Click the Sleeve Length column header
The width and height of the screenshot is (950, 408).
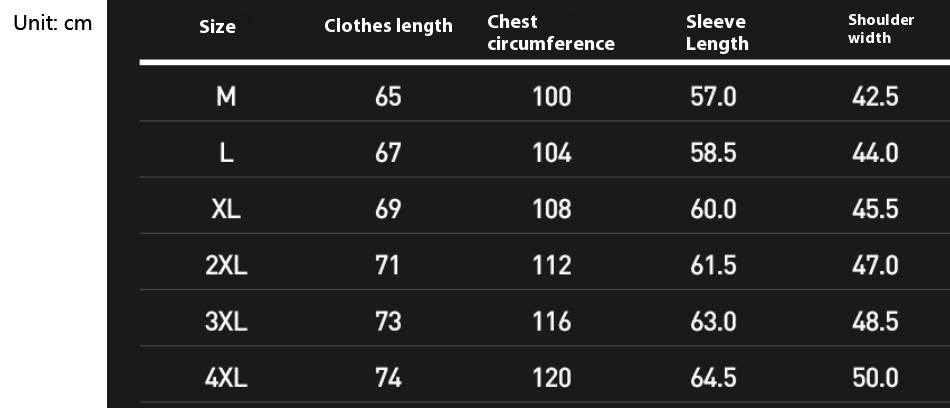pyautogui.click(x=717, y=33)
